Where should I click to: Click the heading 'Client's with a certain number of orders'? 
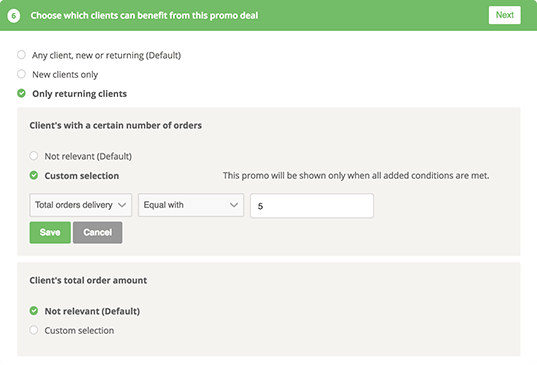[x=115, y=125]
